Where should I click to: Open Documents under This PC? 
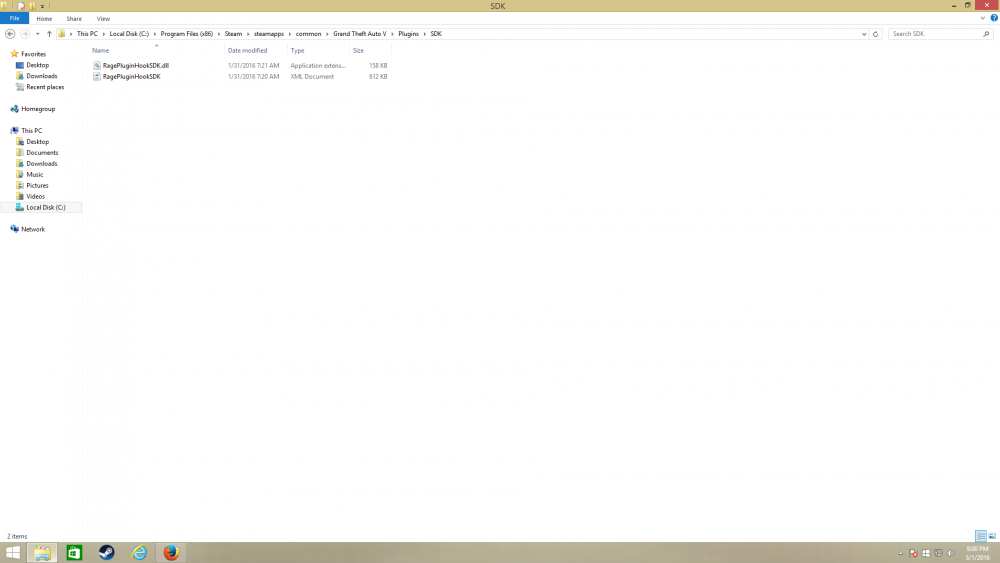point(42,152)
